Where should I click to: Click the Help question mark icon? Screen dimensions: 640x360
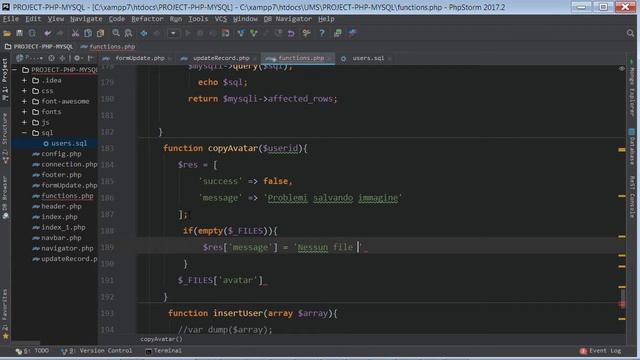322,33
